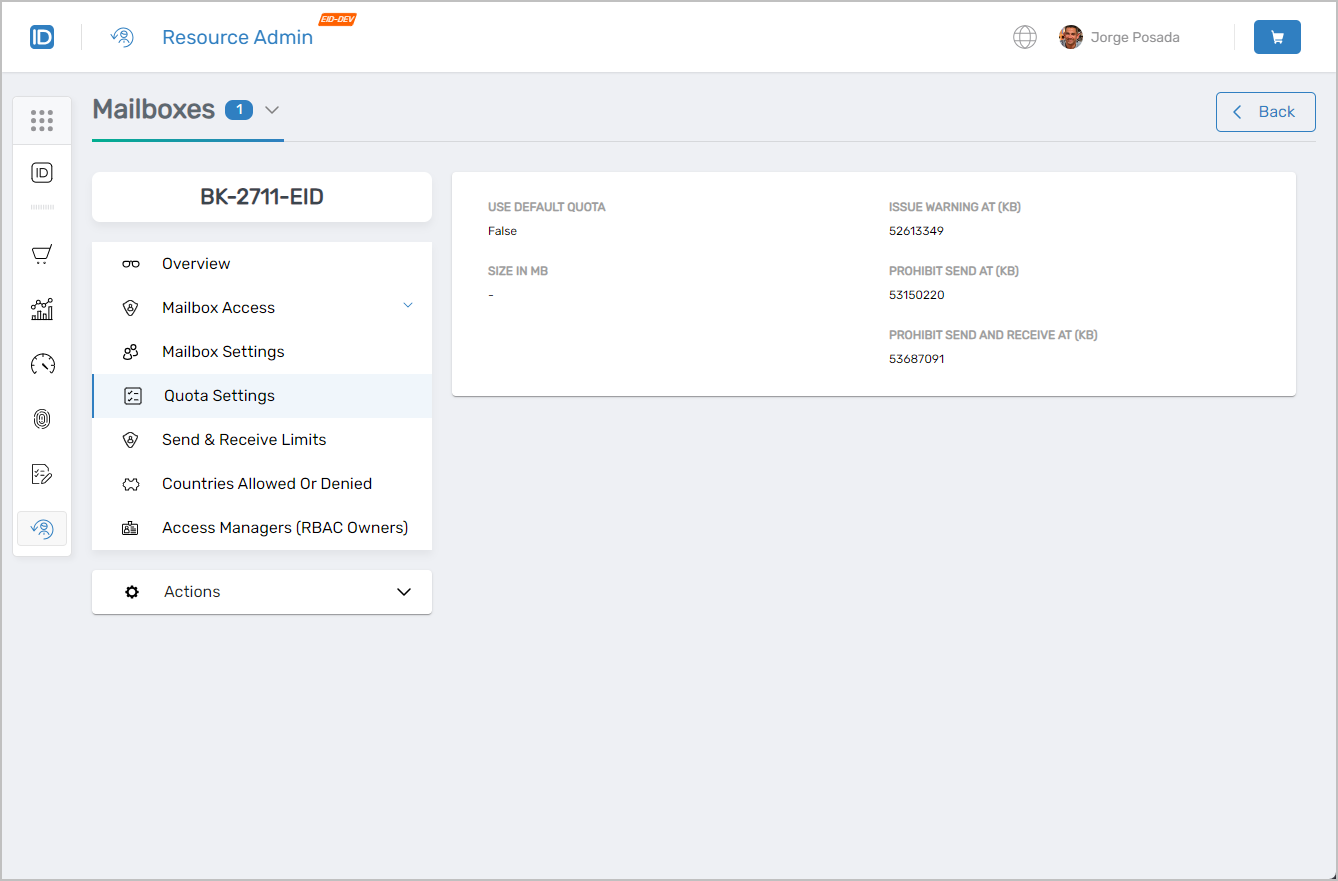1338x881 pixels.
Task: Switch to Mailbox Settings
Action: click(x=223, y=351)
